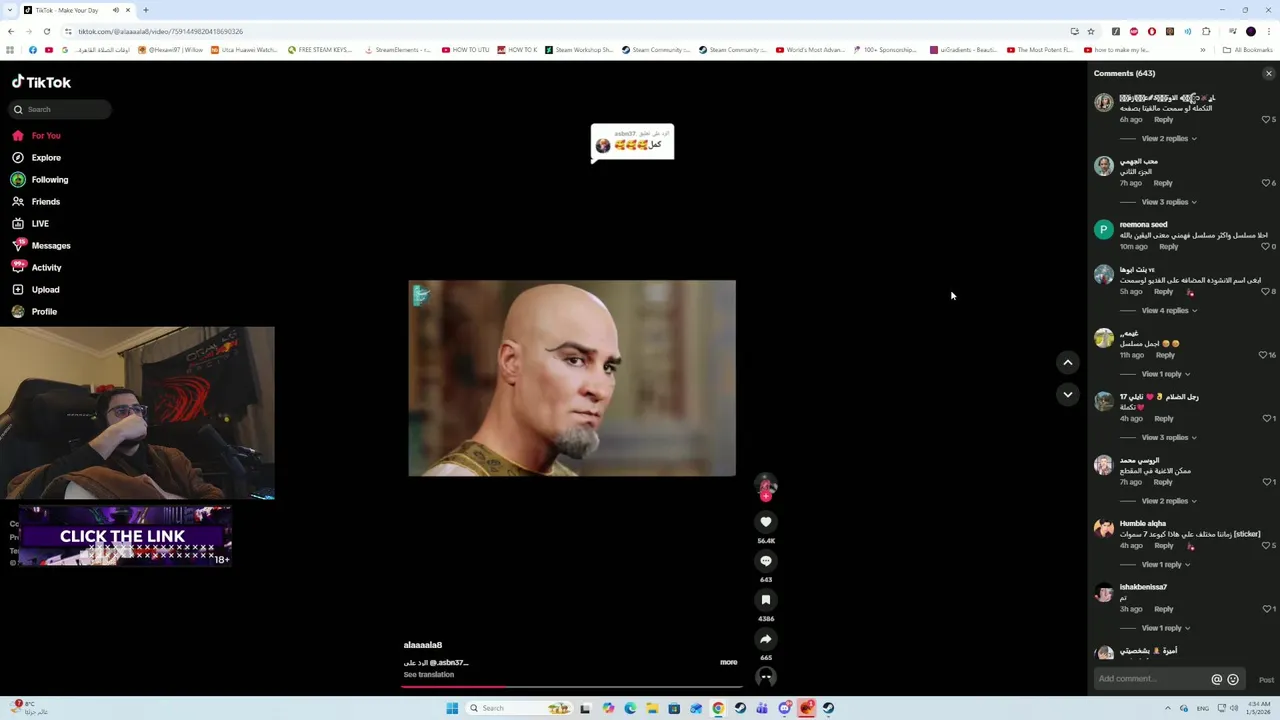Like ishakbenissa7's comment
The height and width of the screenshot is (720, 1280).
point(1266,609)
